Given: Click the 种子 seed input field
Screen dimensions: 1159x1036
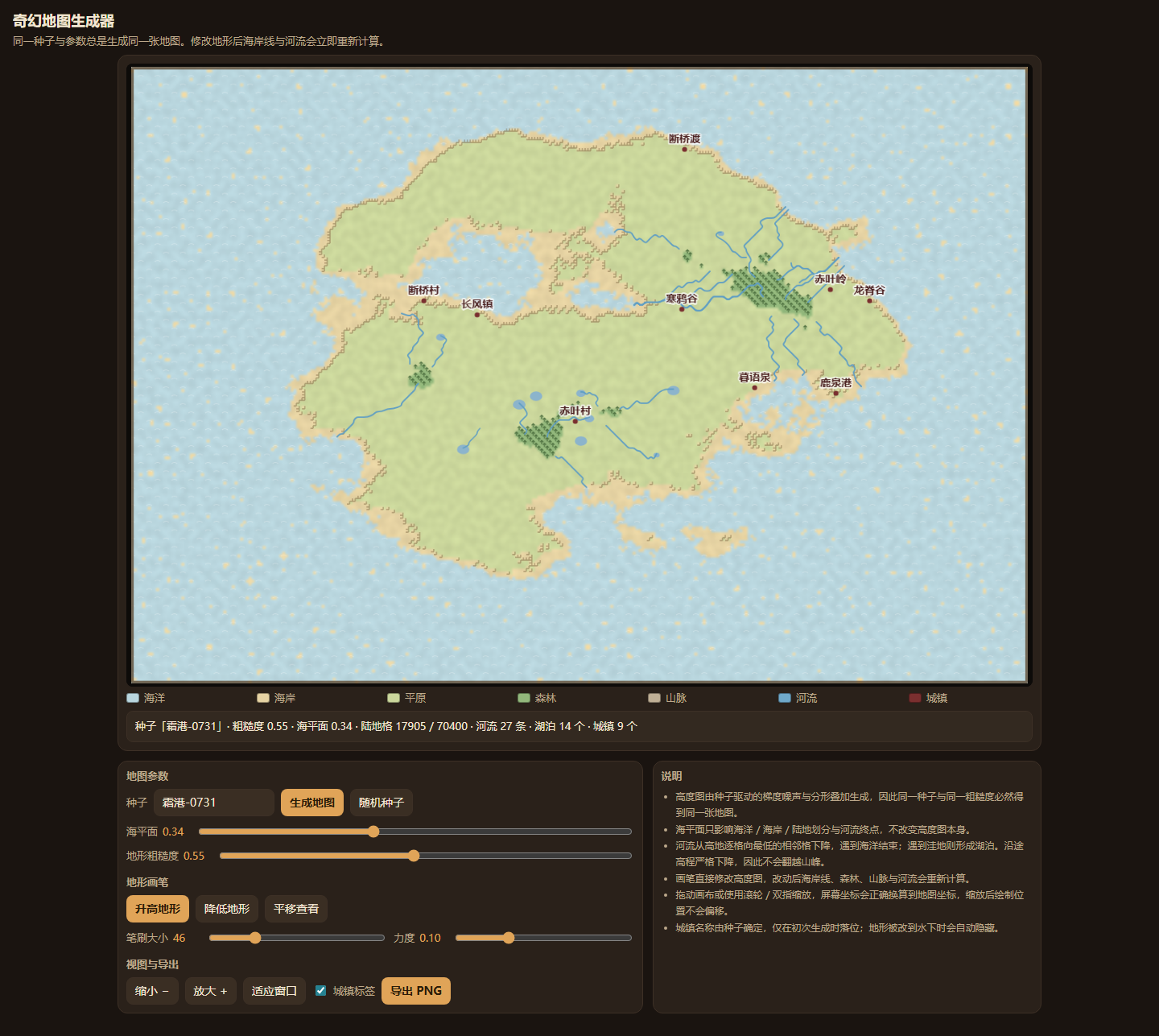Looking at the screenshot, I should (x=214, y=803).
